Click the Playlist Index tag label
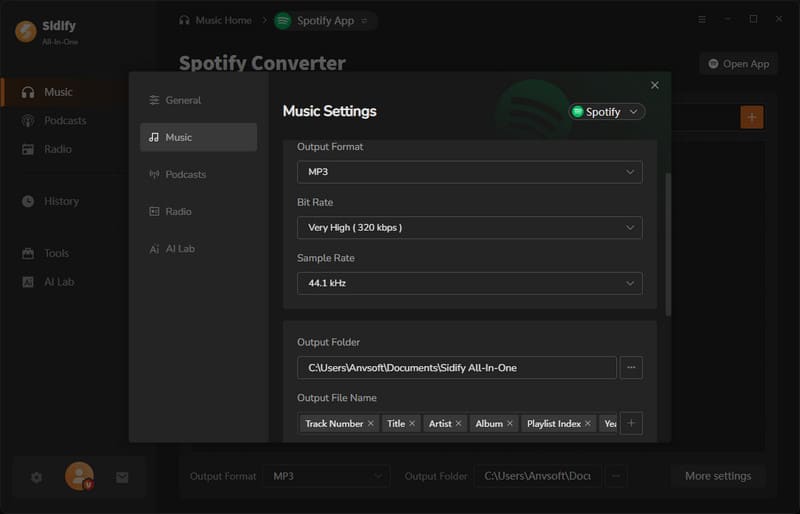The image size is (800, 514). click(x=554, y=424)
